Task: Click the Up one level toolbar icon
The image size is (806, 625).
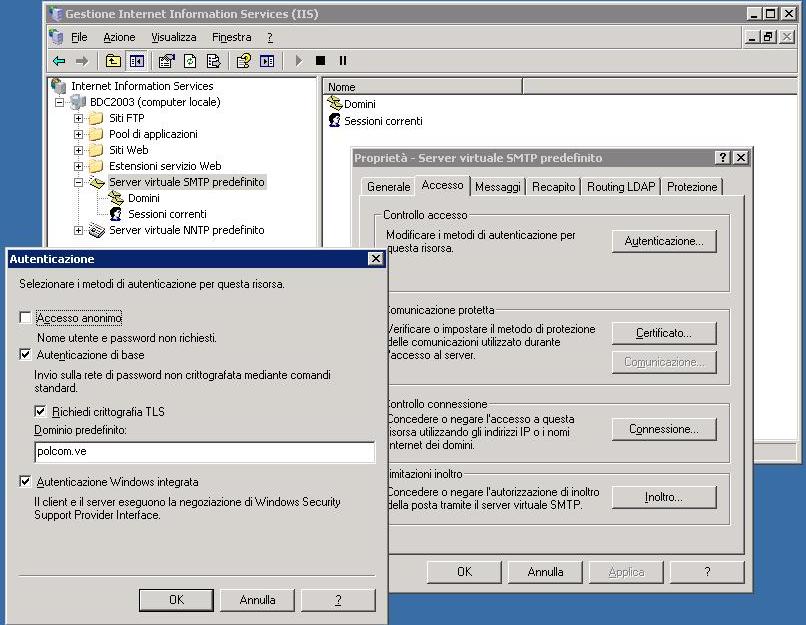Action: (x=113, y=61)
